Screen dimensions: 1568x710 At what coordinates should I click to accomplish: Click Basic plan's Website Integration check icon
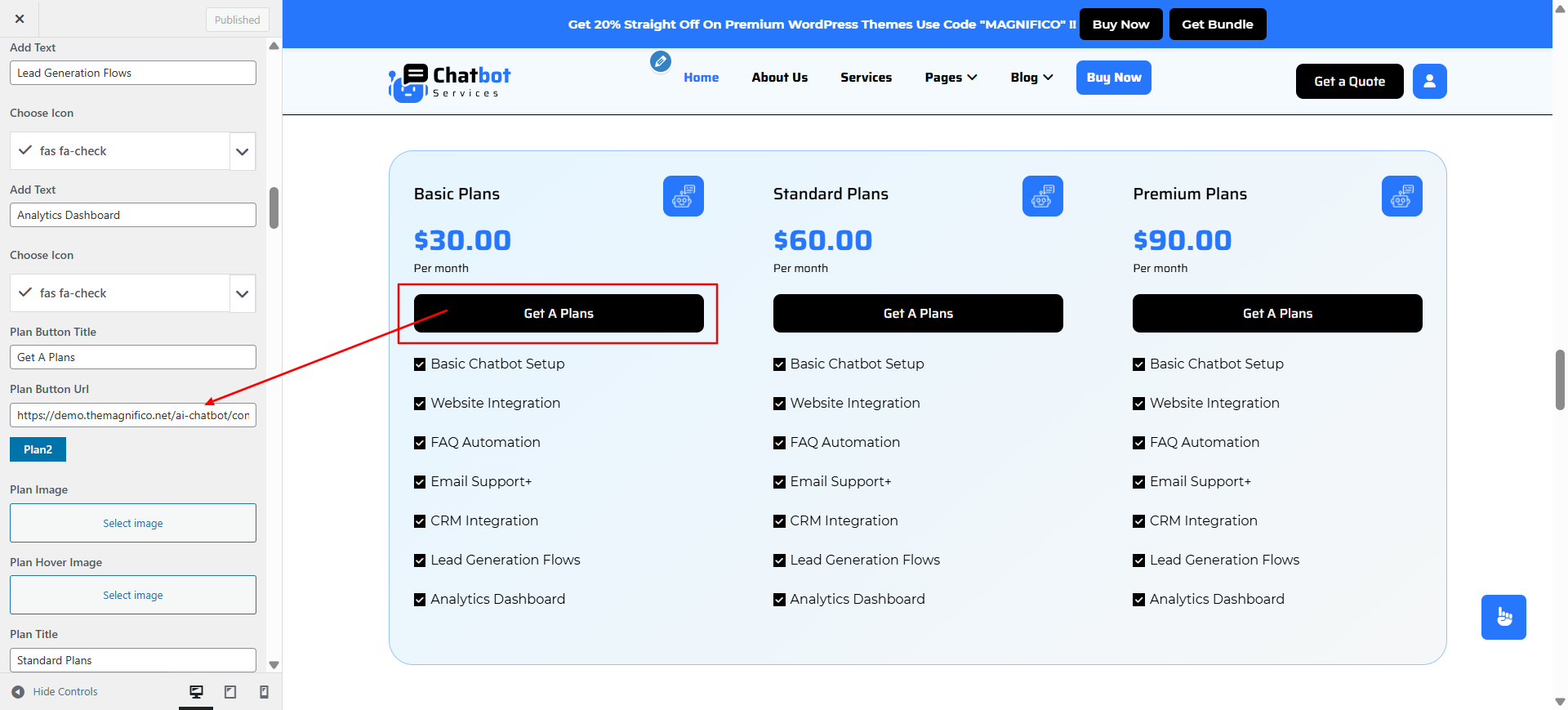(x=420, y=404)
